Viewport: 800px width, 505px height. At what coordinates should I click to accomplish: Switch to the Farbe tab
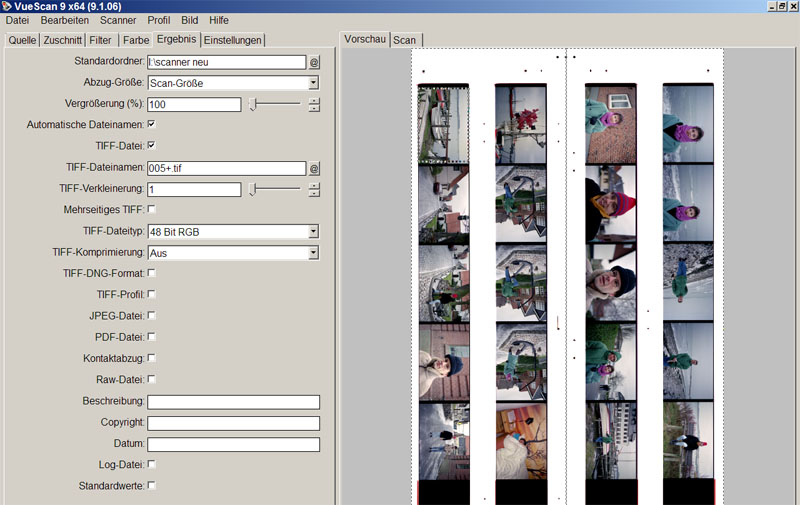[x=135, y=40]
